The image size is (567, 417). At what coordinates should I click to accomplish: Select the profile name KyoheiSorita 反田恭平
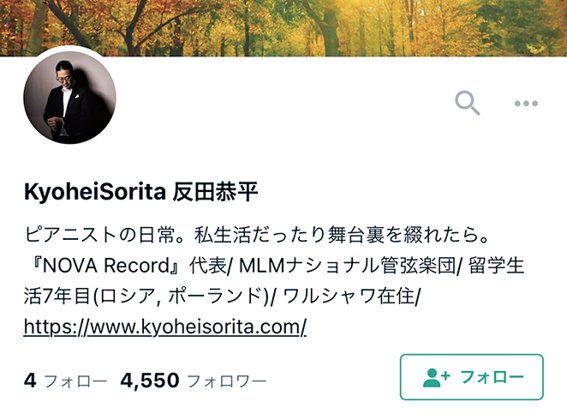pos(141,192)
